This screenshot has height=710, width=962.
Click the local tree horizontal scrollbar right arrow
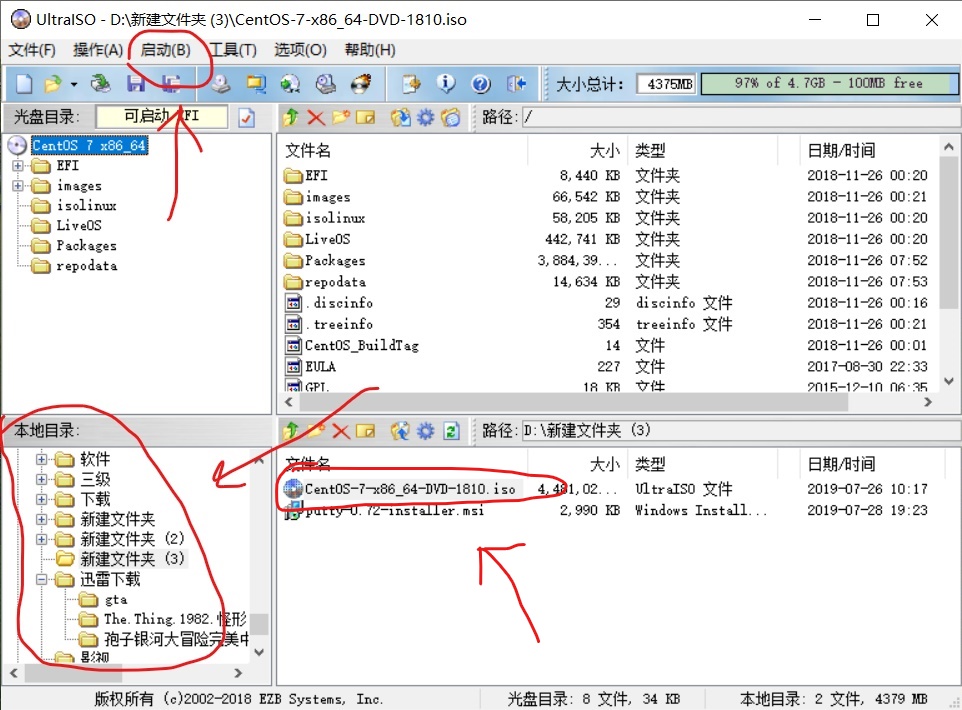[239, 673]
